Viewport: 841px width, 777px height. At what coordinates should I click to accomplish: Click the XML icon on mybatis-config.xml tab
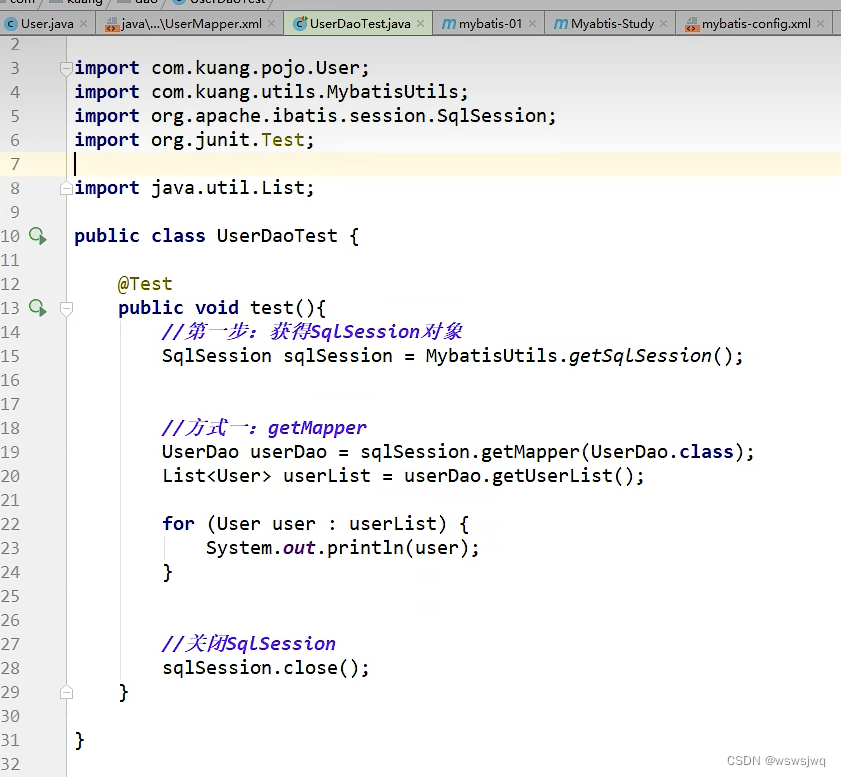pos(692,25)
